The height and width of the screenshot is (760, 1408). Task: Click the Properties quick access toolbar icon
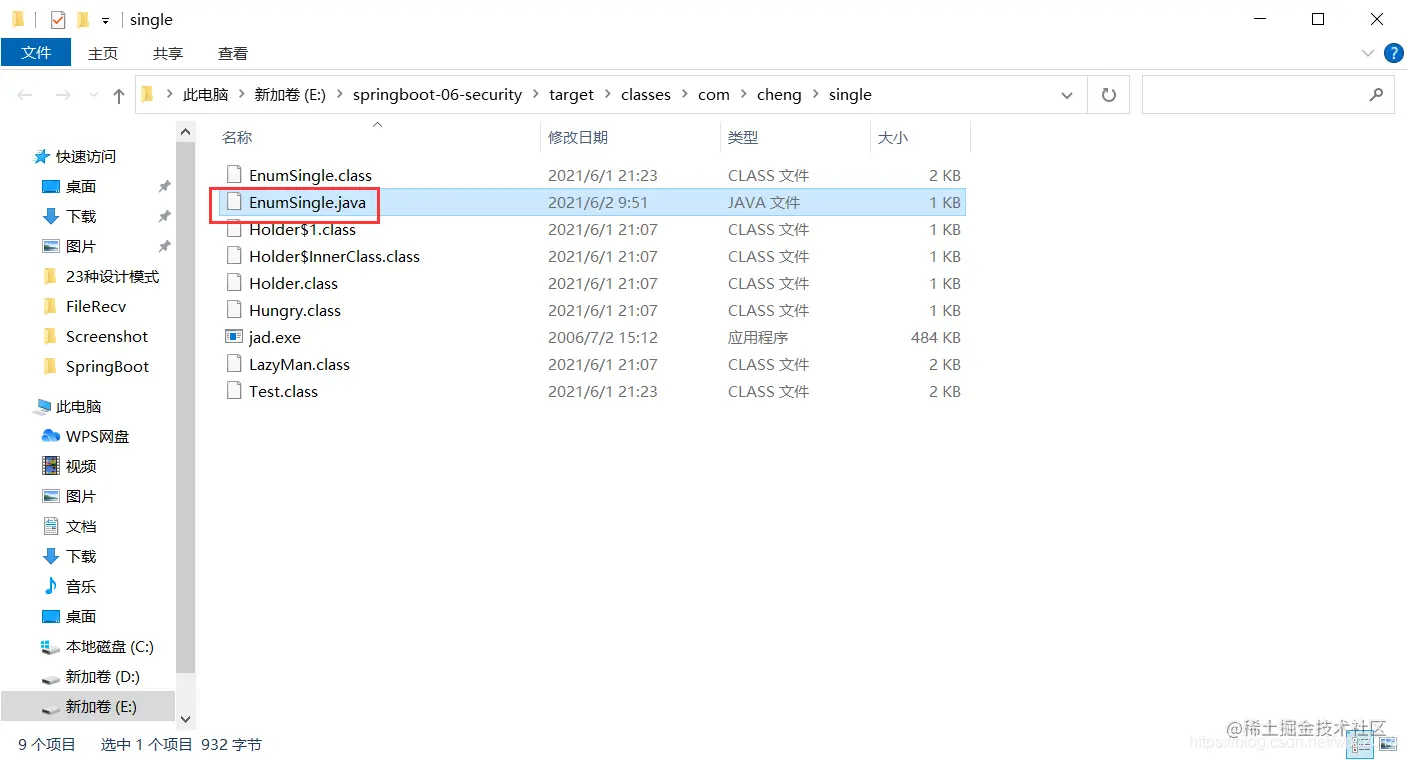pyautogui.click(x=58, y=19)
